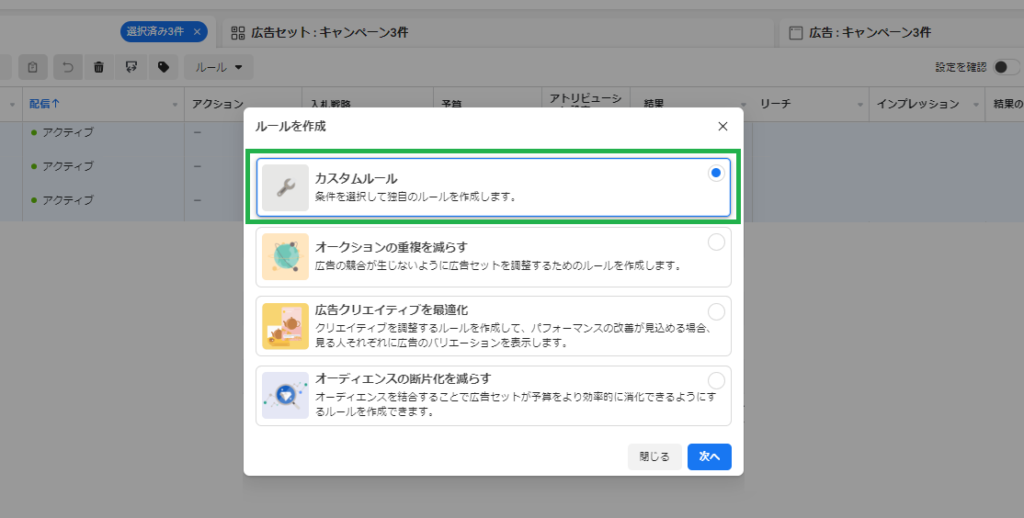Click the teapot illustration for 広告クリエイティブを最適化

[x=285, y=326]
